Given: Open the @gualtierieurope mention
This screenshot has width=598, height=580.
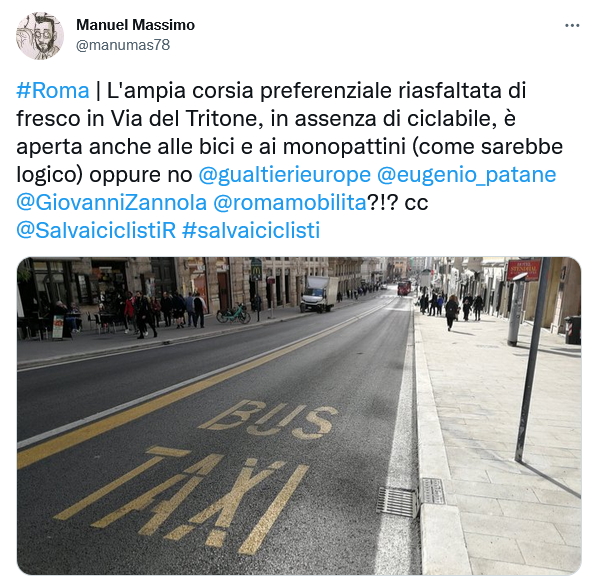Looking at the screenshot, I should [x=285, y=175].
